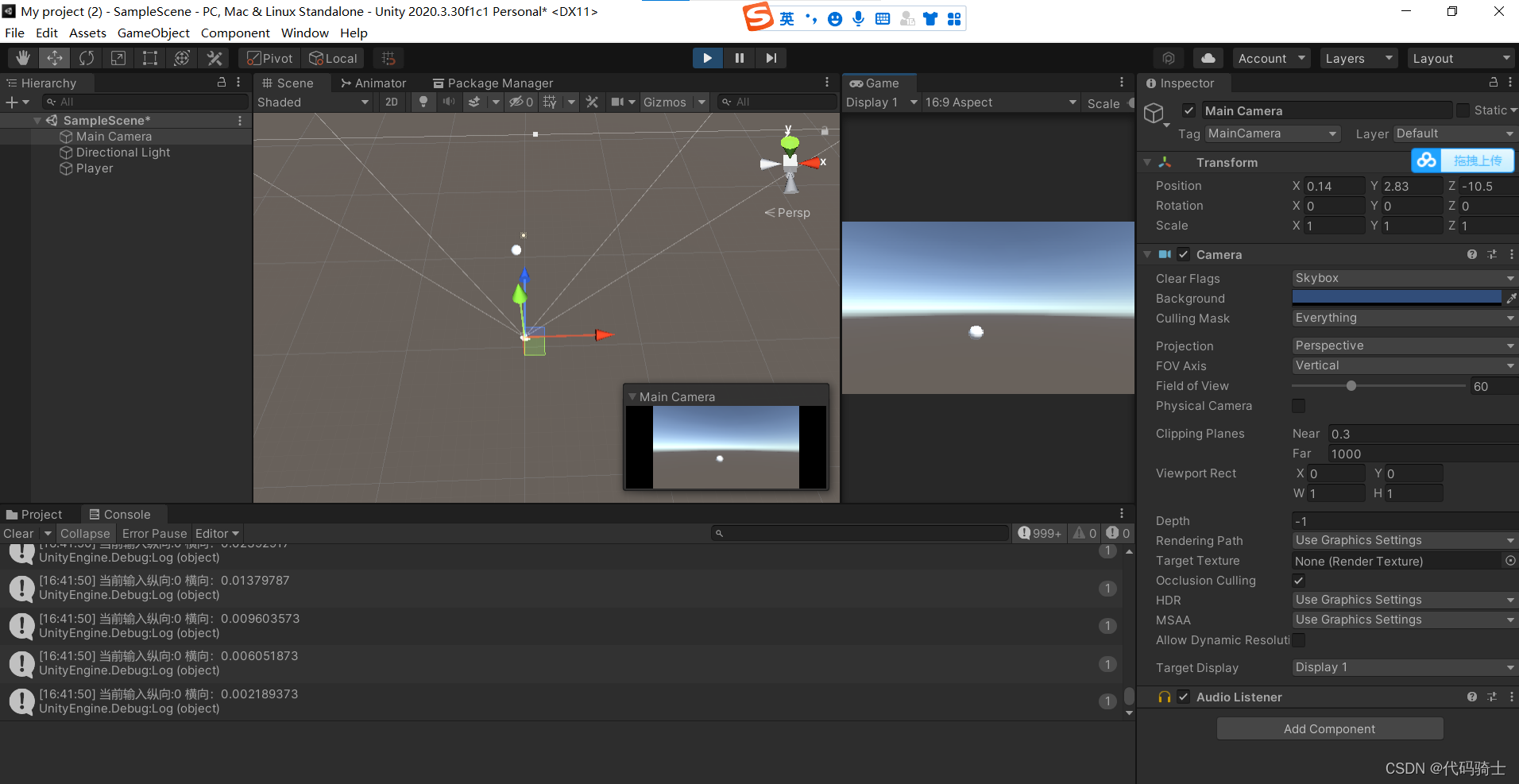Switch to the Project tab
Viewport: 1519px width, 784px height.
pyautogui.click(x=34, y=514)
